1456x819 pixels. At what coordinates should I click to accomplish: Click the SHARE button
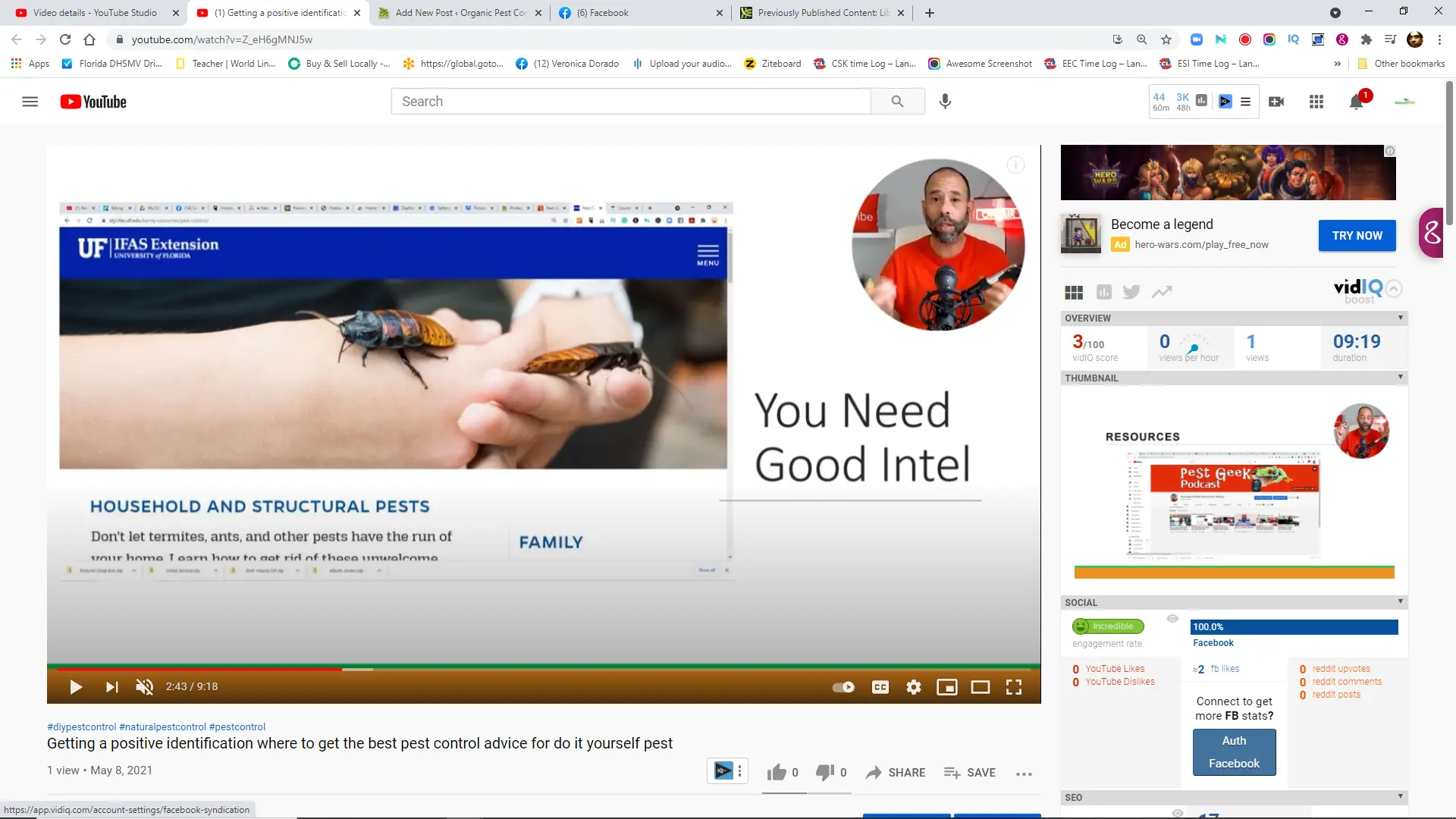[896, 773]
